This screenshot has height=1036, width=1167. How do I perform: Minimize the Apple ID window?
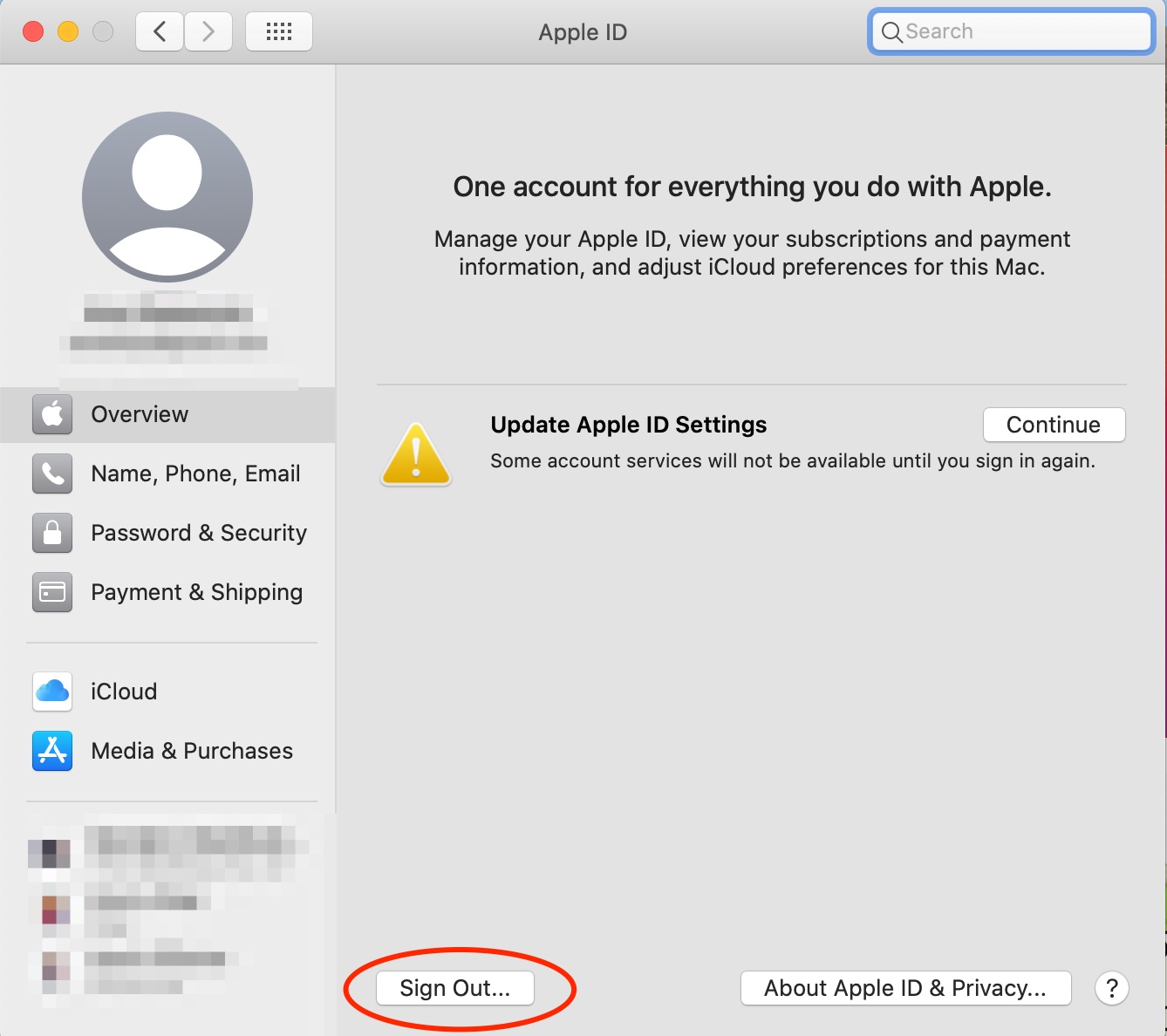[x=68, y=32]
